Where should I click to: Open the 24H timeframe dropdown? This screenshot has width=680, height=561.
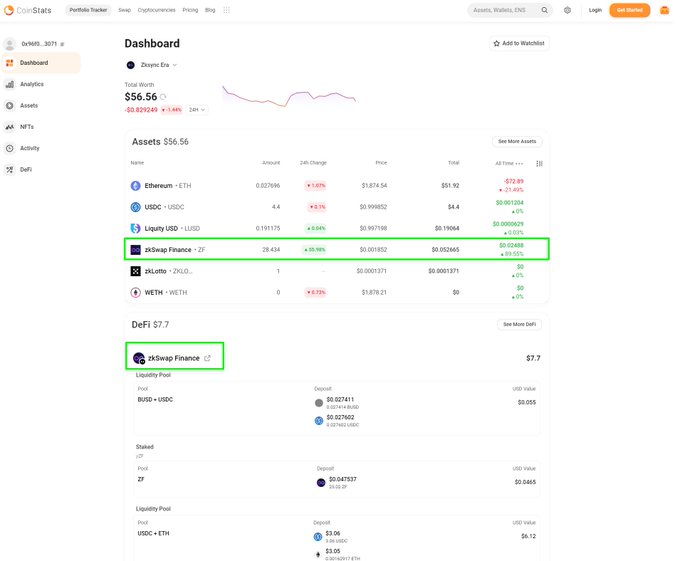(196, 110)
